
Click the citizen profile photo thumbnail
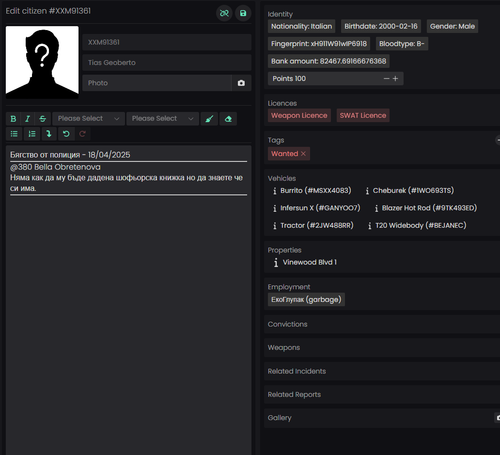click(x=42, y=62)
